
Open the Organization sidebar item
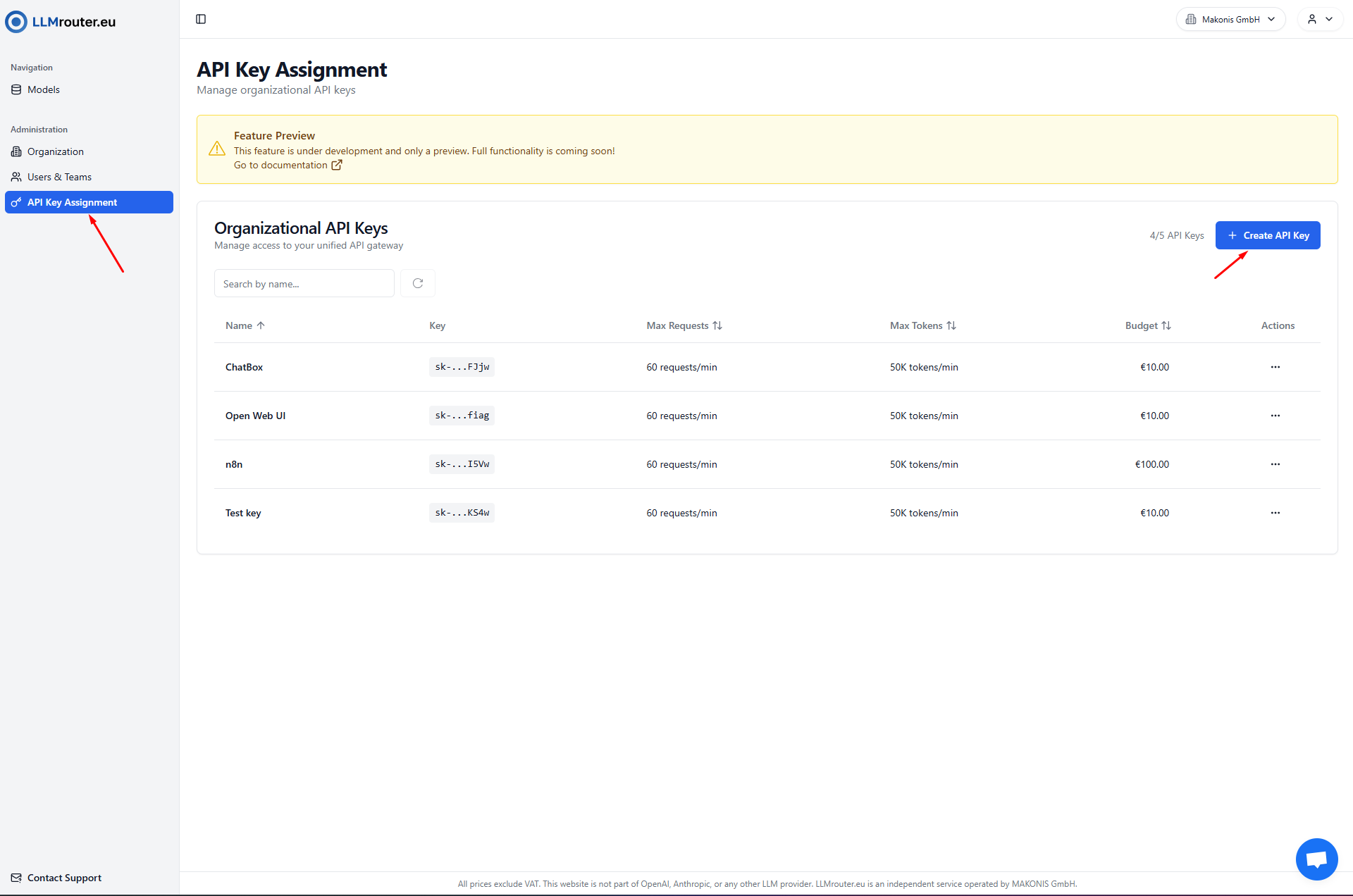[x=55, y=151]
